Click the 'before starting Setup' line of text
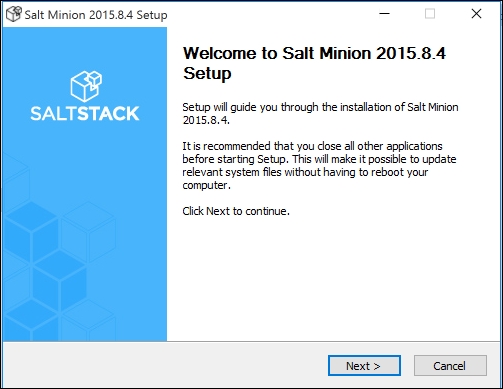The height and width of the screenshot is (389, 503). coord(319,159)
